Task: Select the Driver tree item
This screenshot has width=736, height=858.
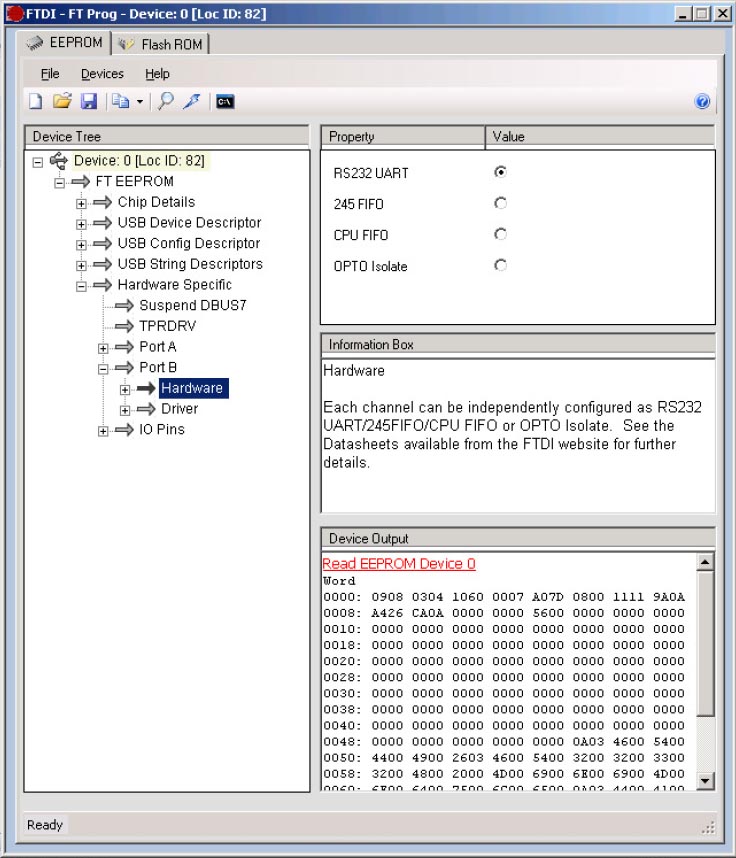Action: tap(179, 409)
